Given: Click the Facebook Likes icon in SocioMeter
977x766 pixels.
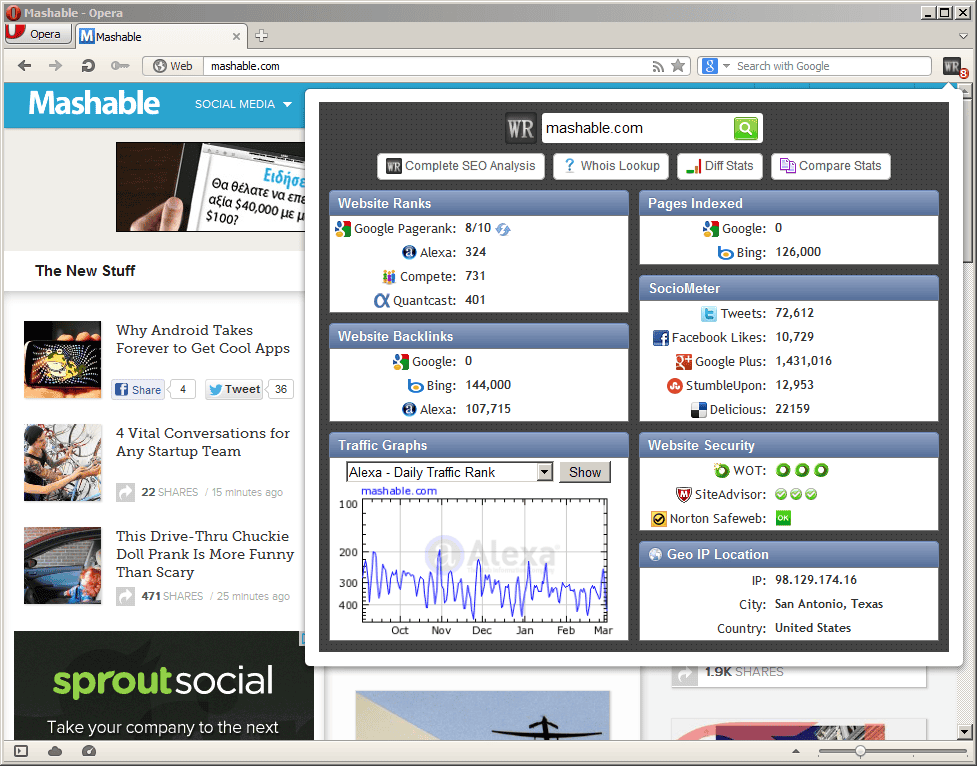Looking at the screenshot, I should point(660,338).
